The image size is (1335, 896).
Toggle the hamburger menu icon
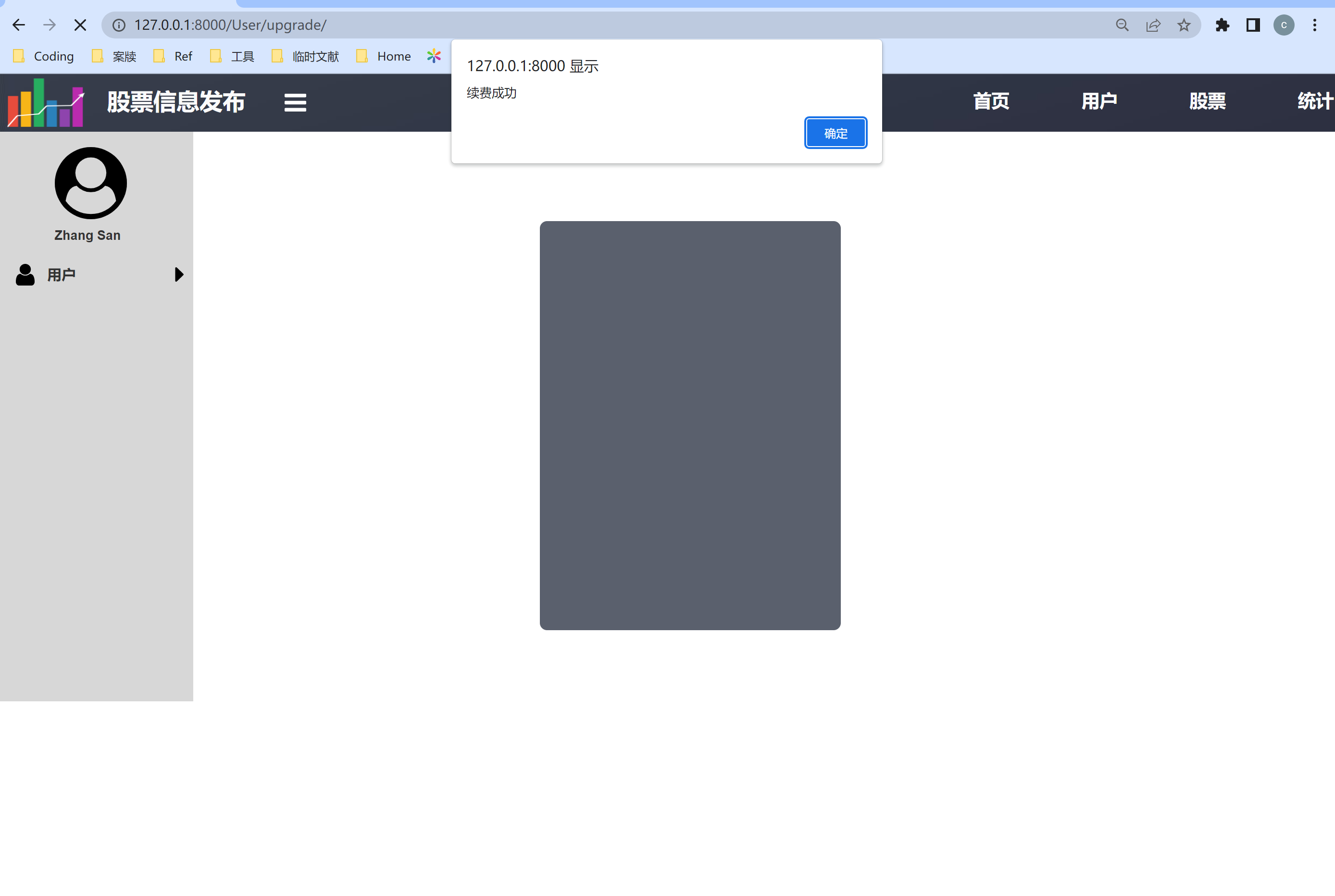point(295,103)
